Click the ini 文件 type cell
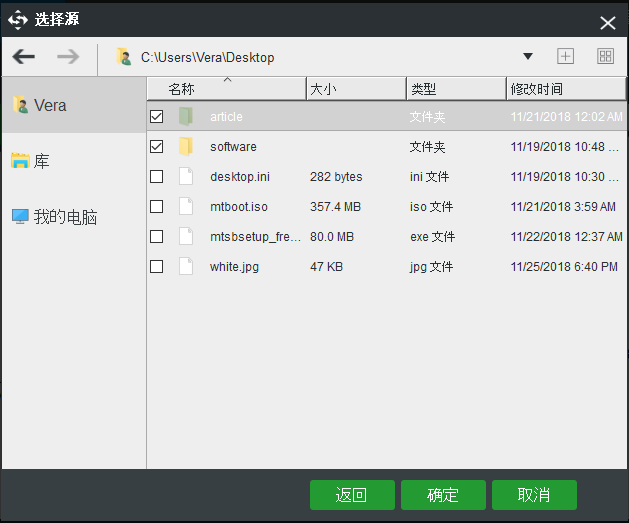 pos(429,177)
